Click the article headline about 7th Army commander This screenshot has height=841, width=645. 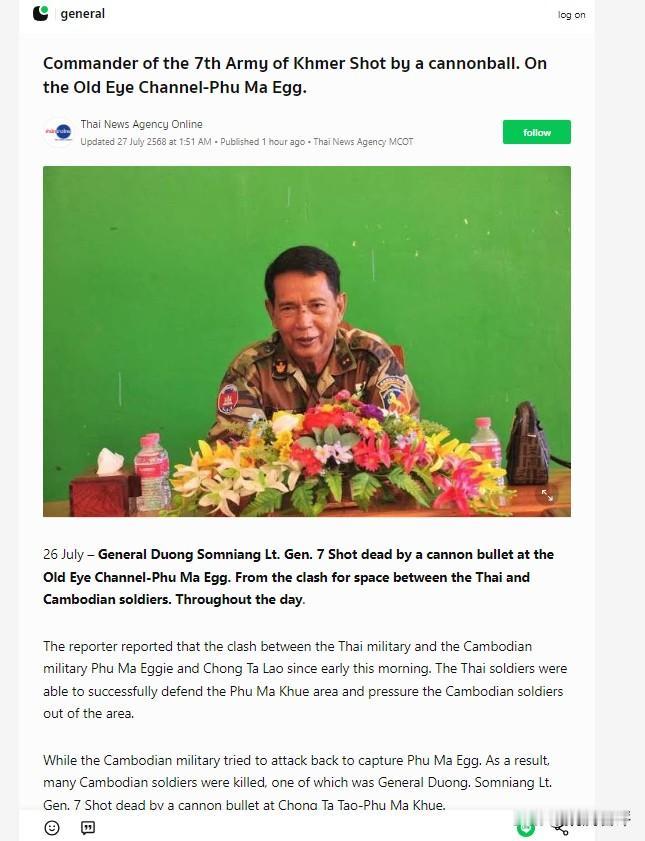point(295,75)
